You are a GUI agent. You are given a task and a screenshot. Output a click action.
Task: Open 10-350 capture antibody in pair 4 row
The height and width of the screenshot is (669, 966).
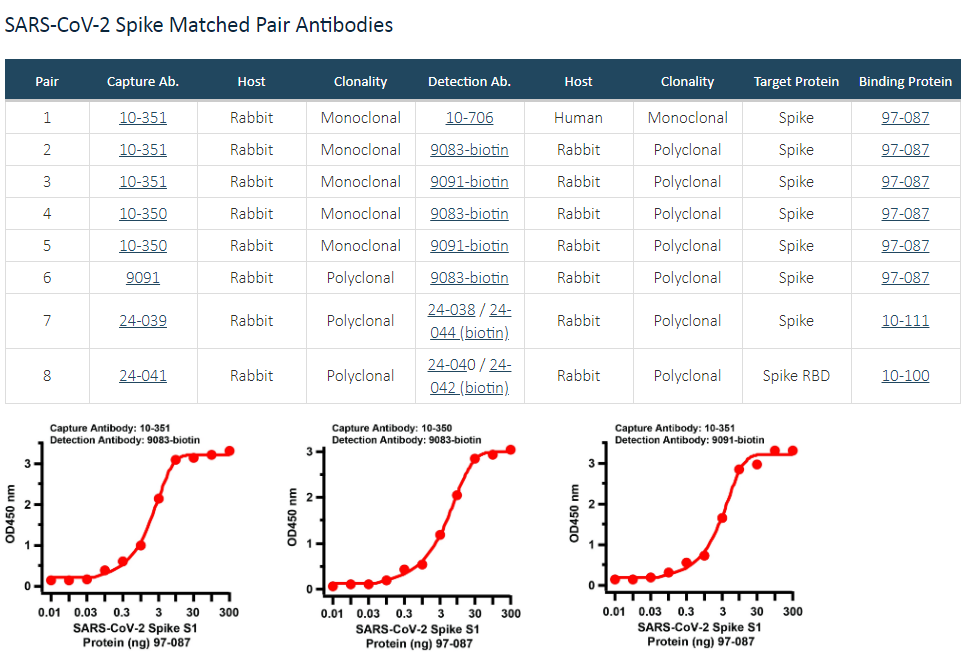[x=143, y=214]
